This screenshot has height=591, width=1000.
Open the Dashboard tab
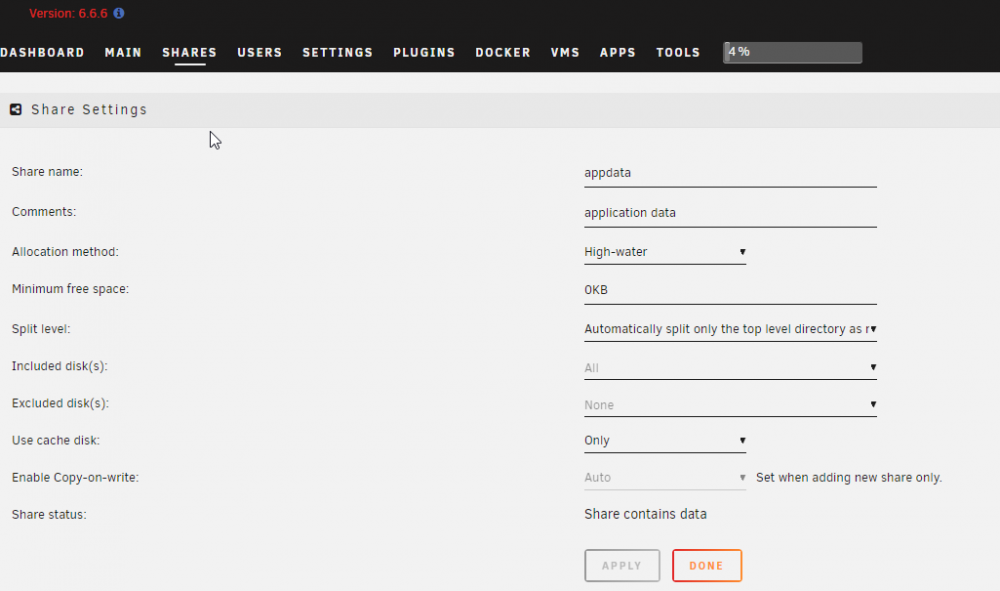(x=42, y=52)
